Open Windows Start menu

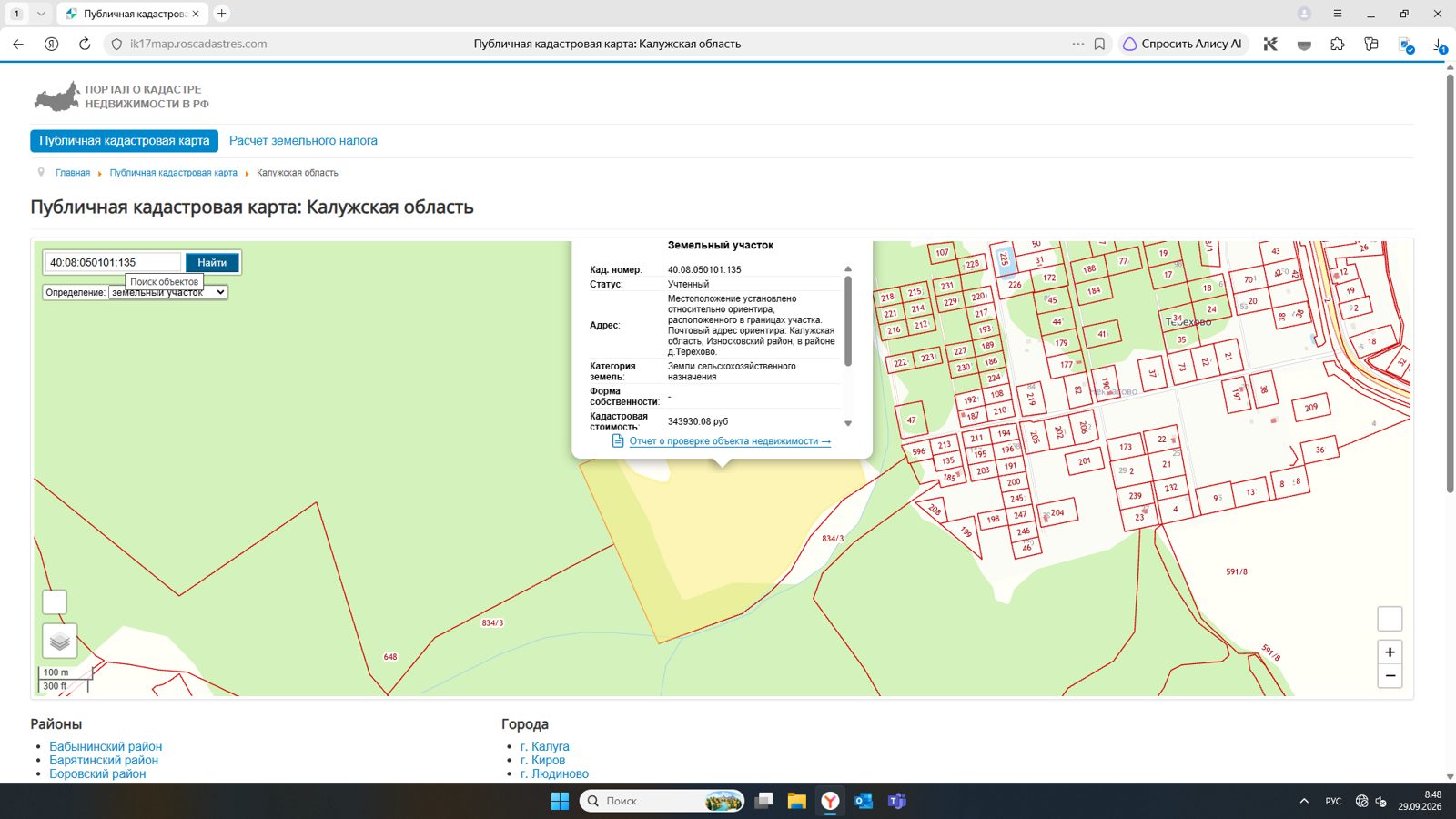[560, 801]
